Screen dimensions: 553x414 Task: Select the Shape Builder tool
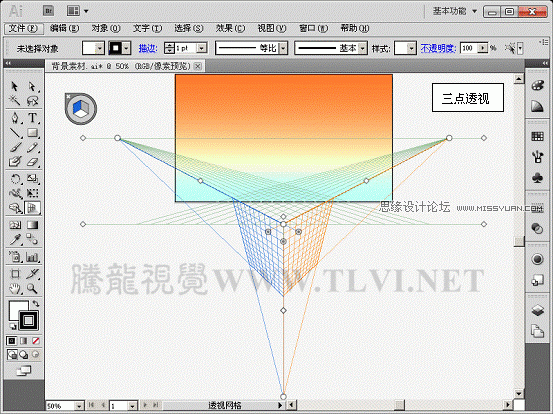click(x=14, y=208)
